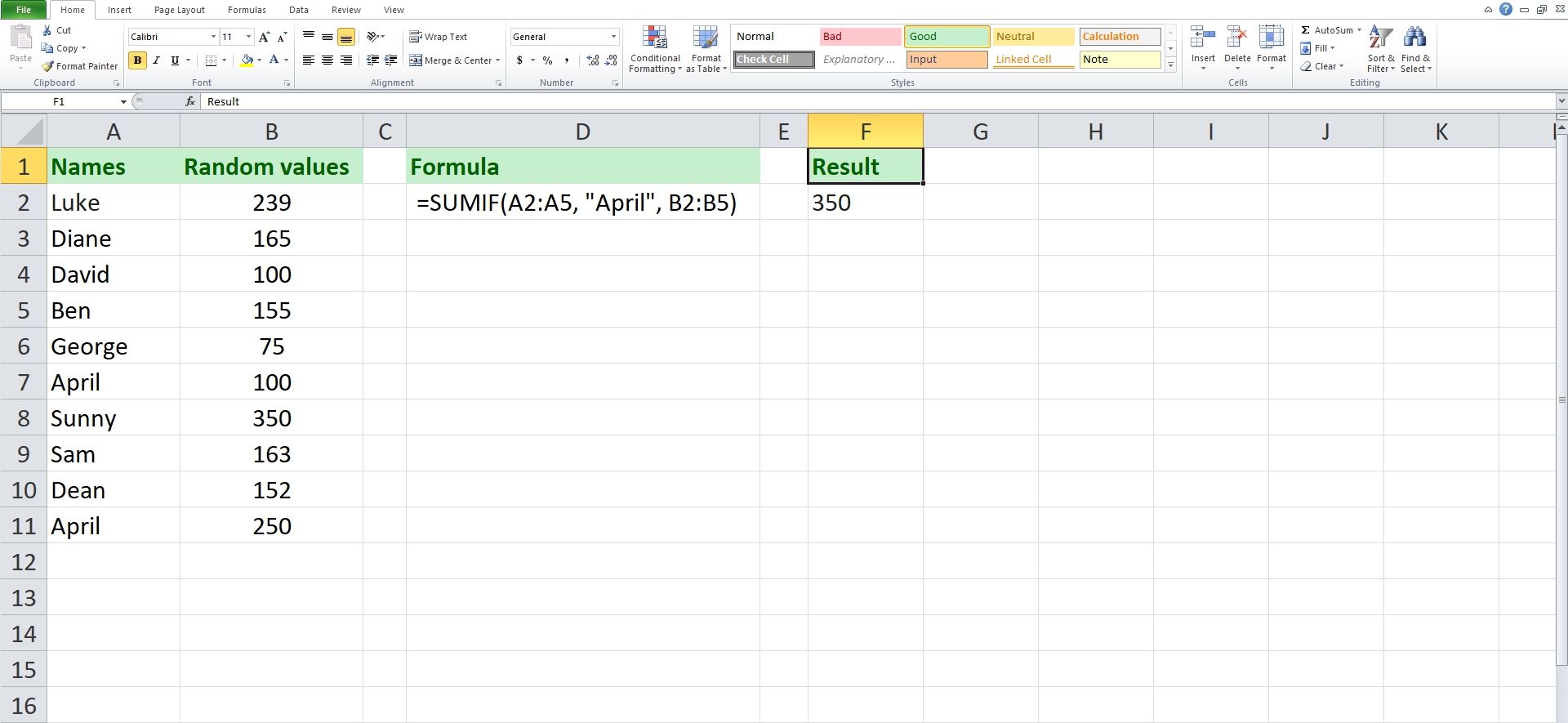Click Increase Indent icon
This screenshot has height=723, width=1568.
[x=391, y=60]
